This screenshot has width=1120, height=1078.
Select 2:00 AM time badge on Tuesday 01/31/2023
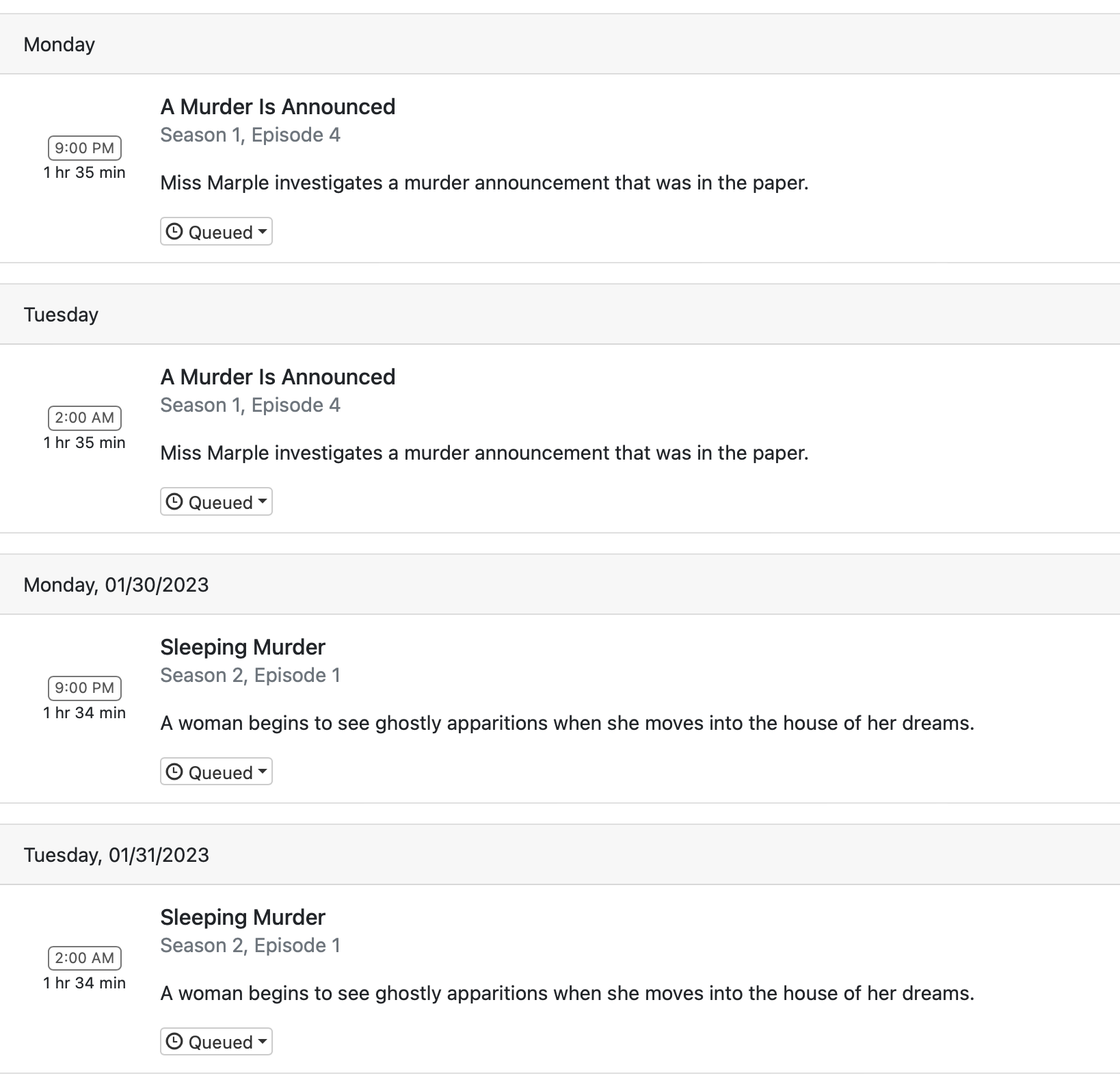85,958
